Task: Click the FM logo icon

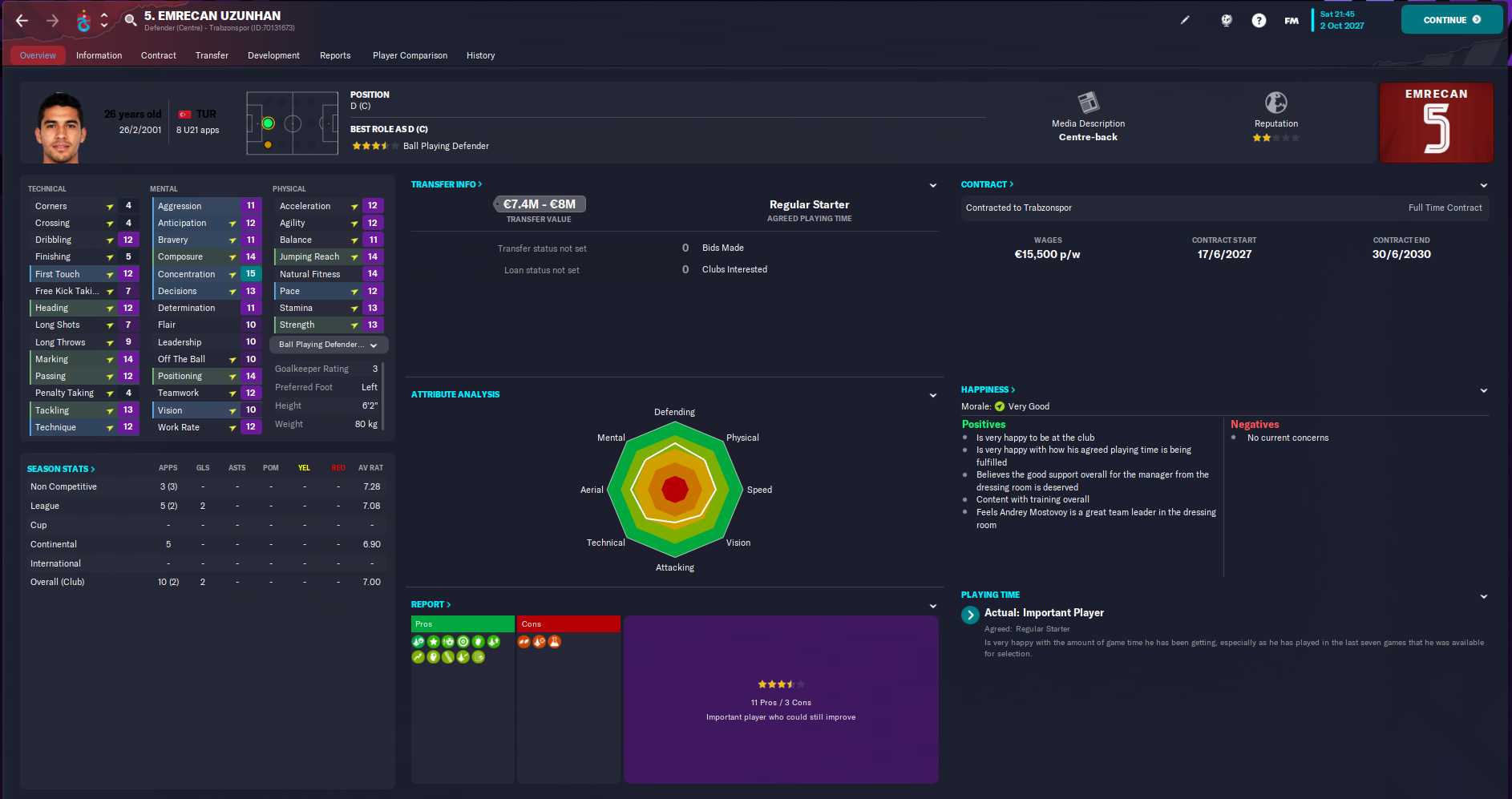Action: point(1291,20)
